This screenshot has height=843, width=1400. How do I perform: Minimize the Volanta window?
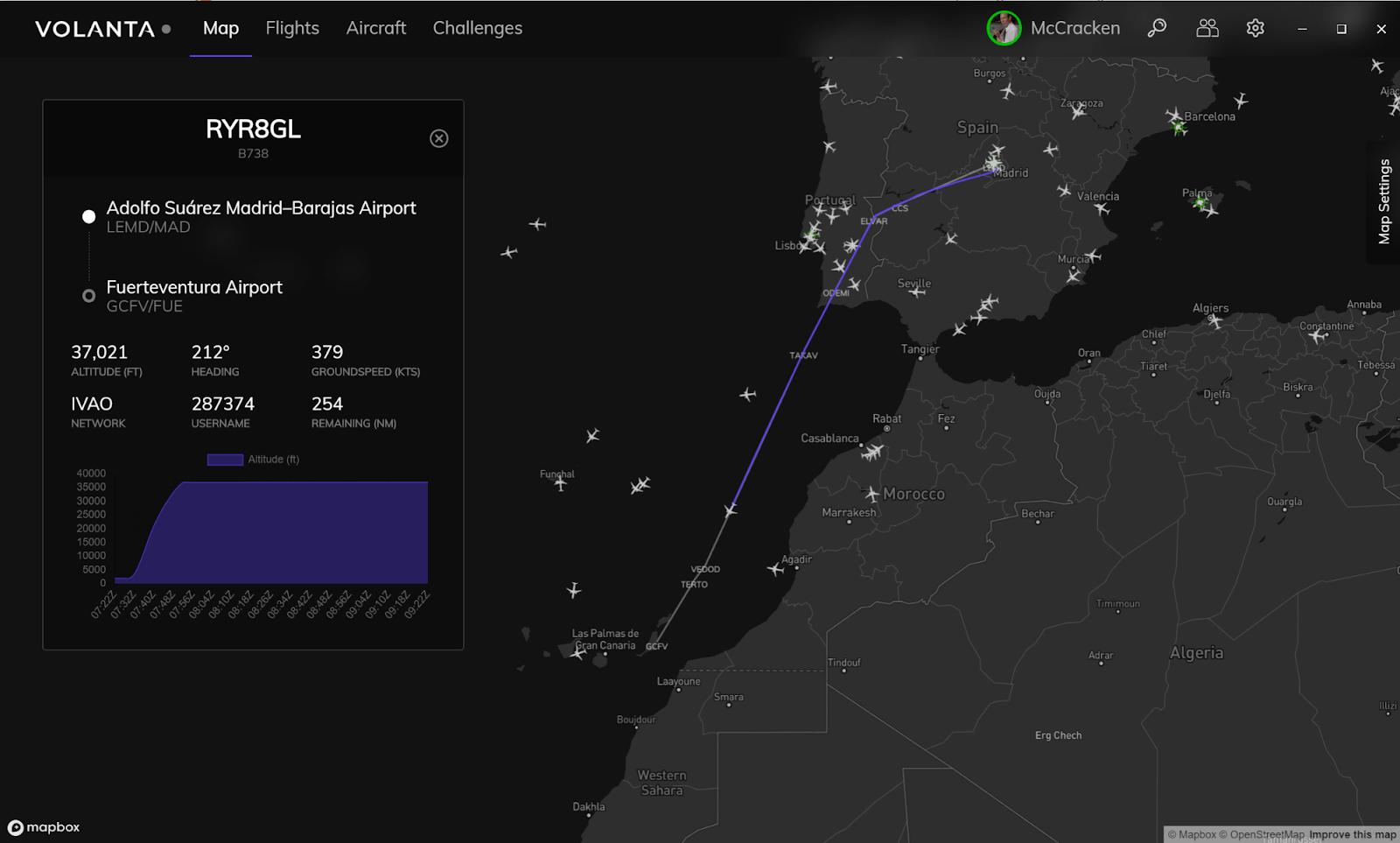click(1302, 29)
